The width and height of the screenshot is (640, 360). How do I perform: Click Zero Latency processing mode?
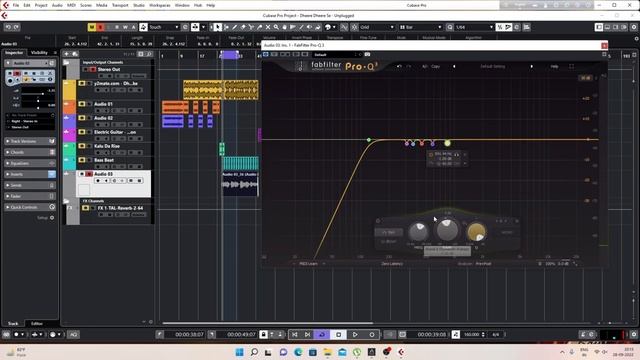pyautogui.click(x=392, y=264)
